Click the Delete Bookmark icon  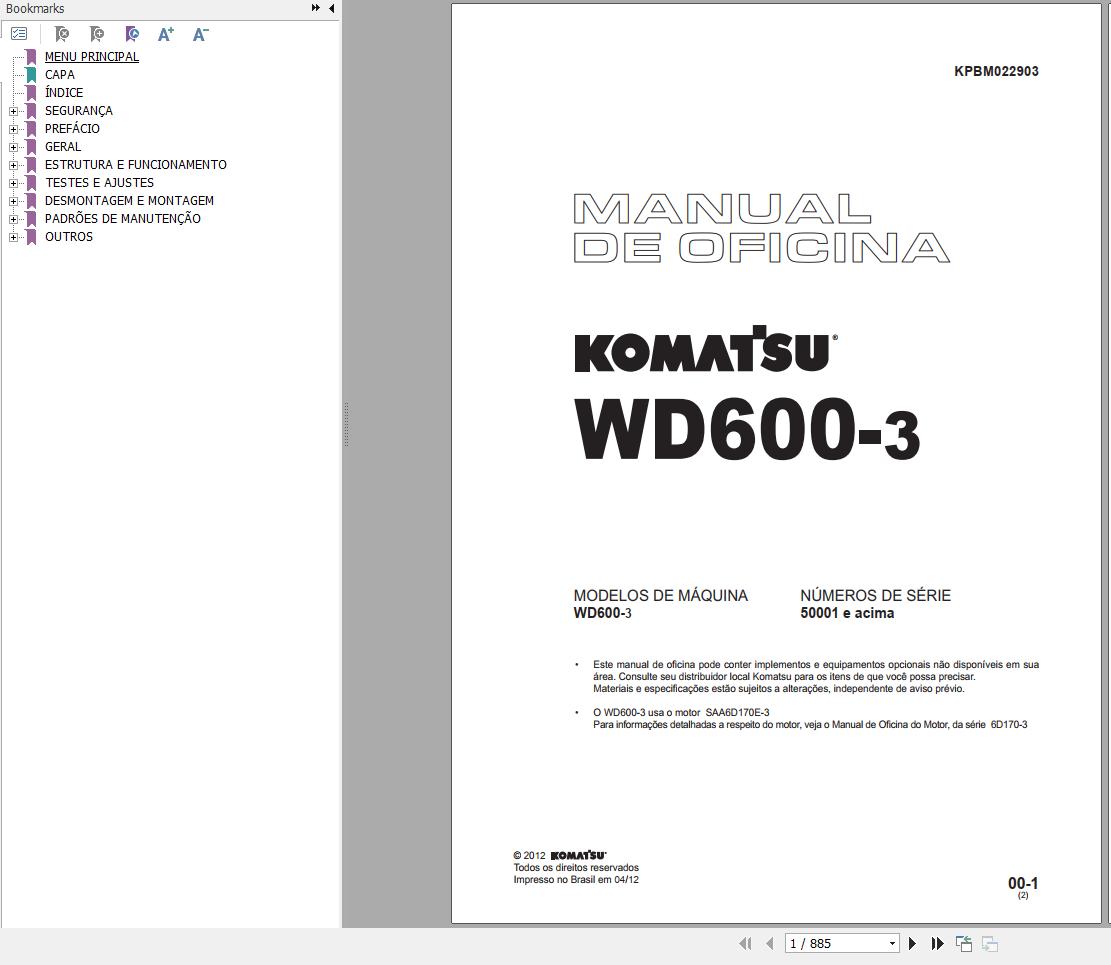tap(61, 33)
